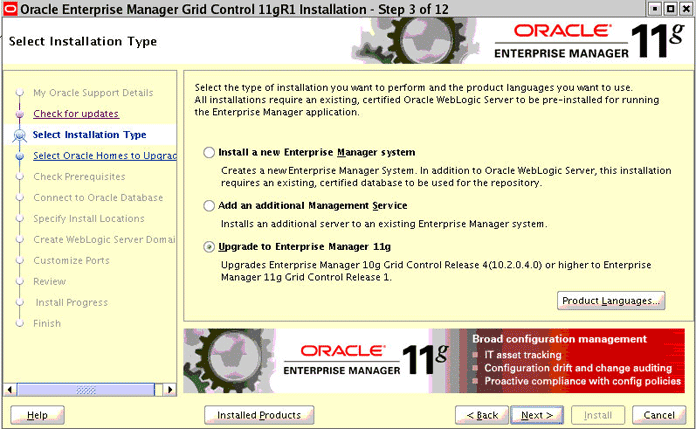Go to previous step with Back

pyautogui.click(x=482, y=415)
